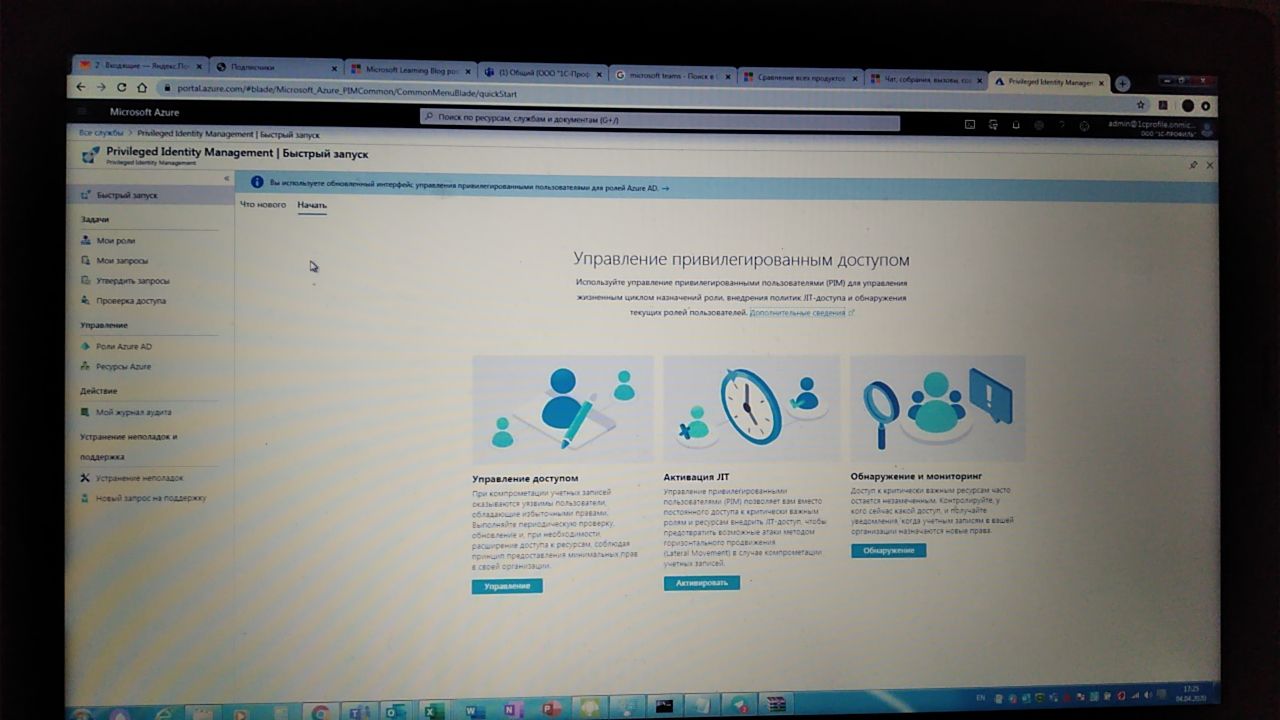
Task: Click the Microsoft Azure home title
Action: pos(144,112)
